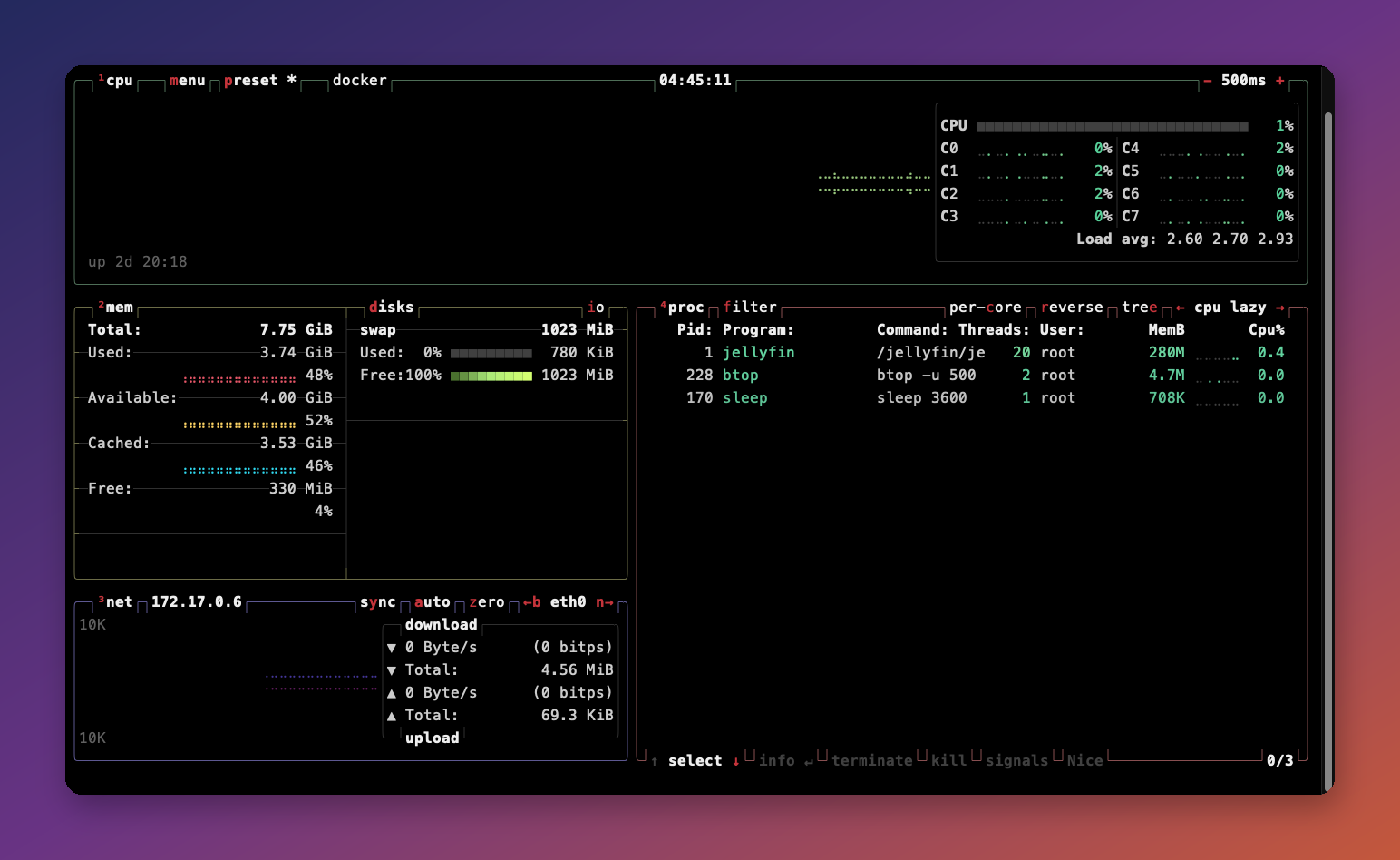Toggle per-core process usage
Screen dimensions: 1400x860
986,308
